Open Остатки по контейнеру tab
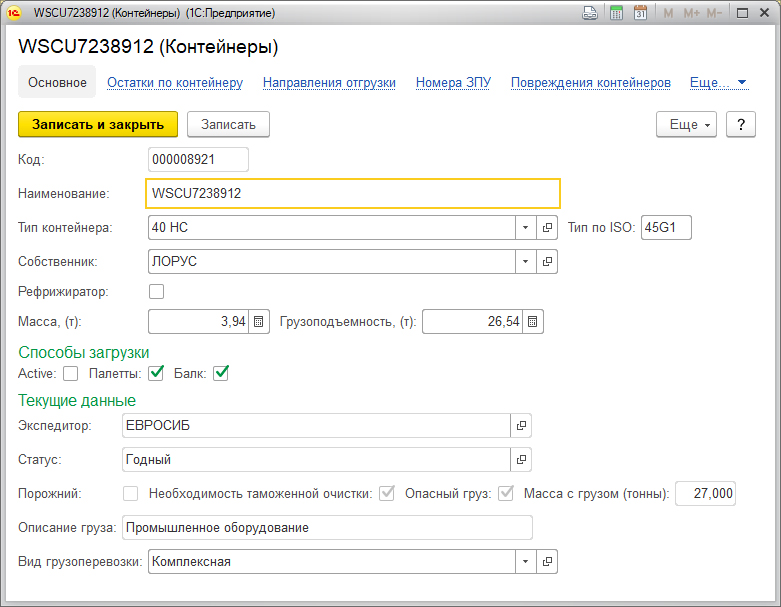 (175, 83)
